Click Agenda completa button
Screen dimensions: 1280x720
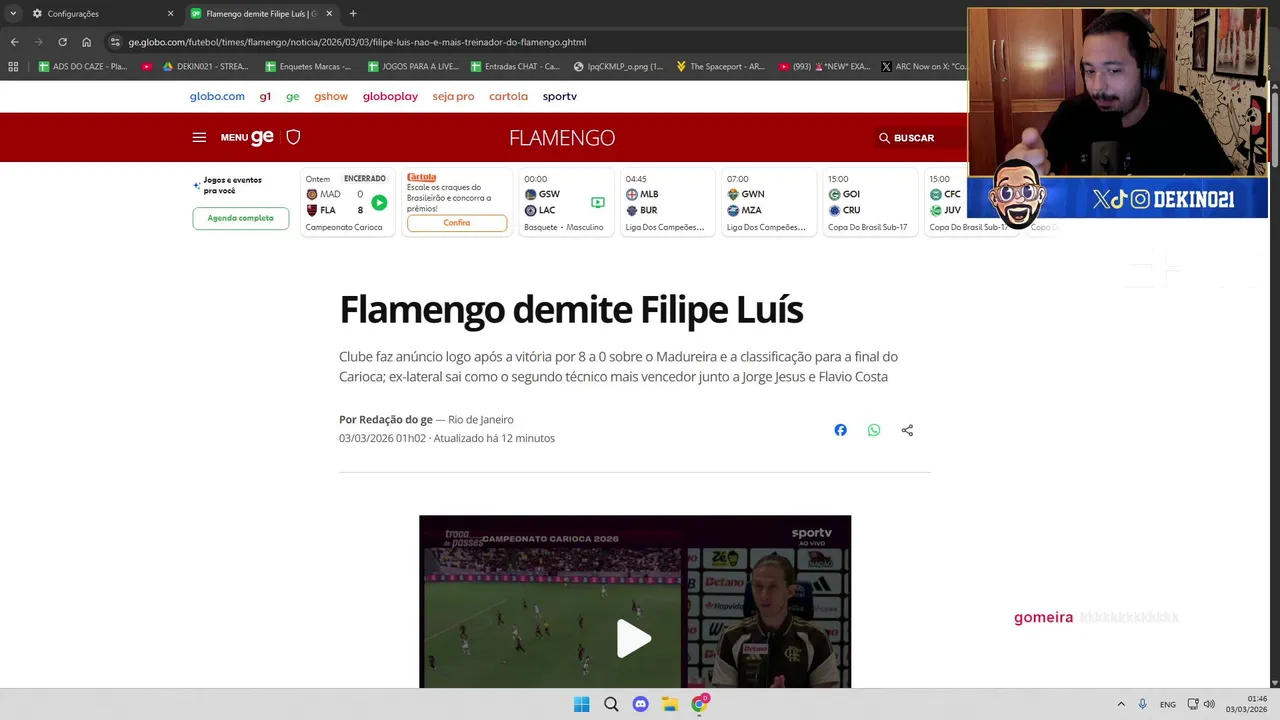241,218
